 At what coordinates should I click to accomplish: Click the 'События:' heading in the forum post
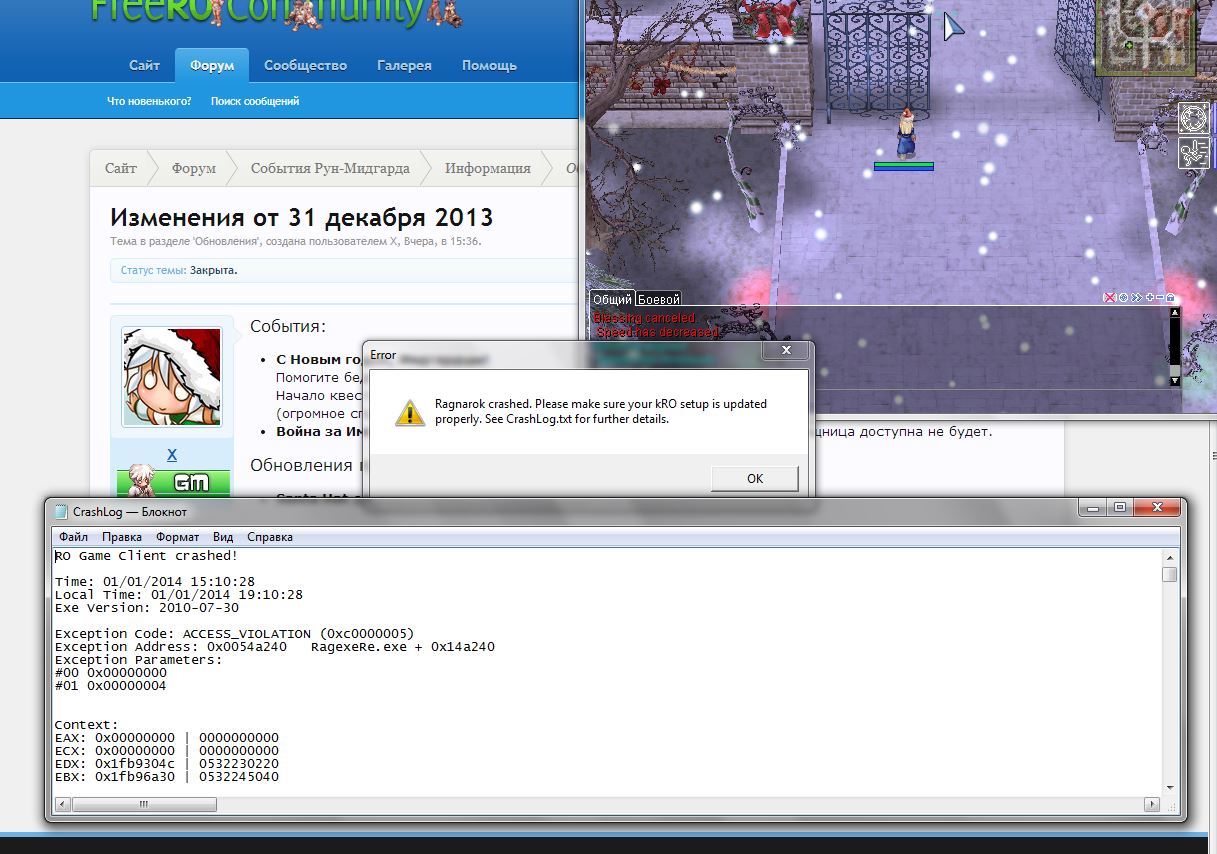(x=288, y=327)
